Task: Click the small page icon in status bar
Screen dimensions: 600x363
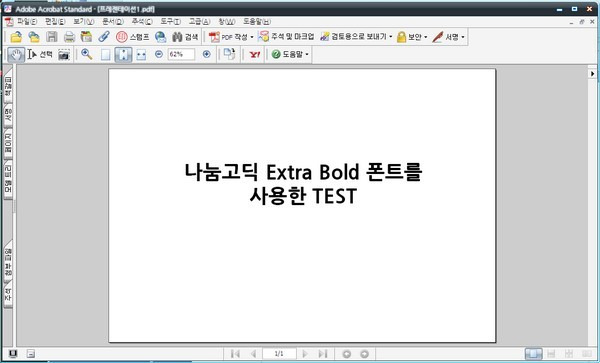Action: pyautogui.click(x=31, y=354)
